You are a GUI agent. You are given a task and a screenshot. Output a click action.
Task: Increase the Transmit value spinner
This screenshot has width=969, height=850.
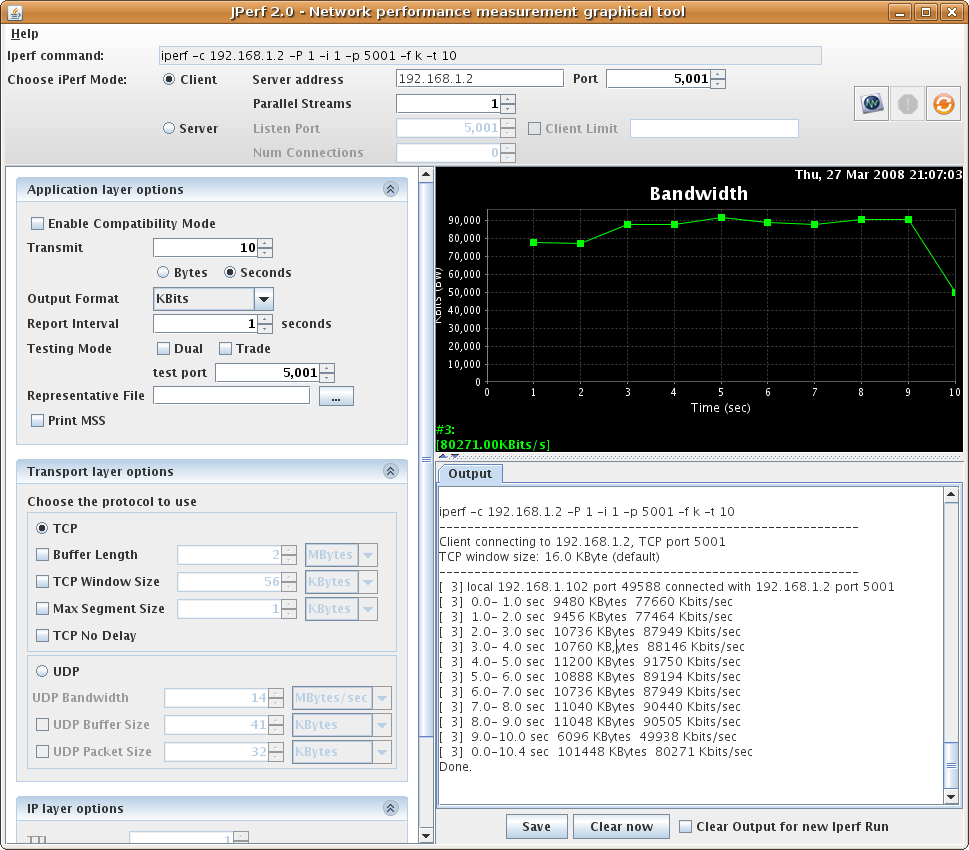pyautogui.click(x=264, y=244)
